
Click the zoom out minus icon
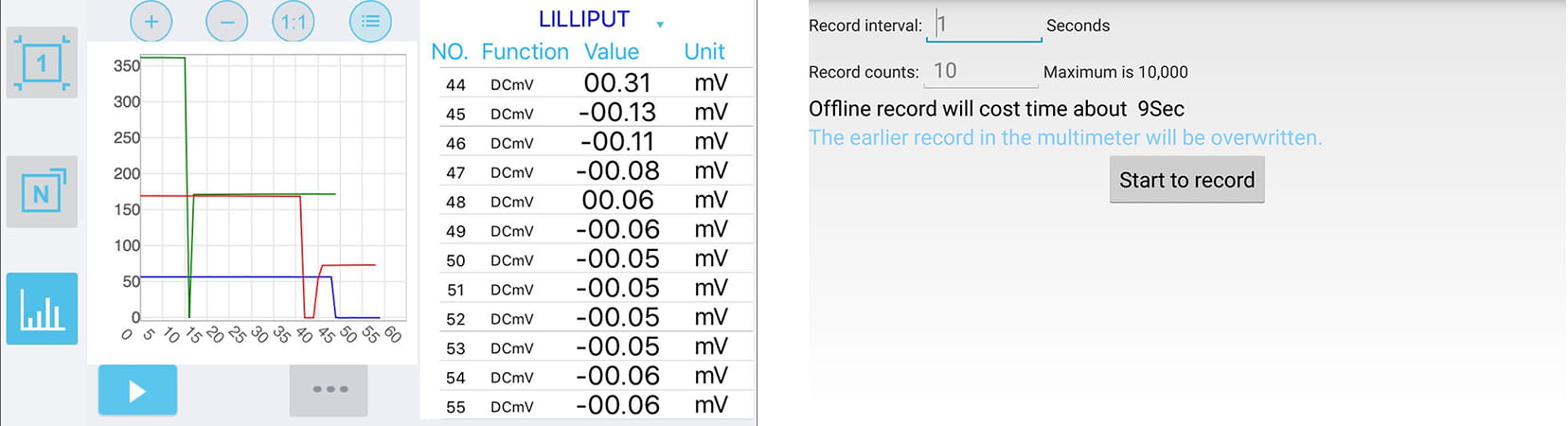tap(226, 21)
